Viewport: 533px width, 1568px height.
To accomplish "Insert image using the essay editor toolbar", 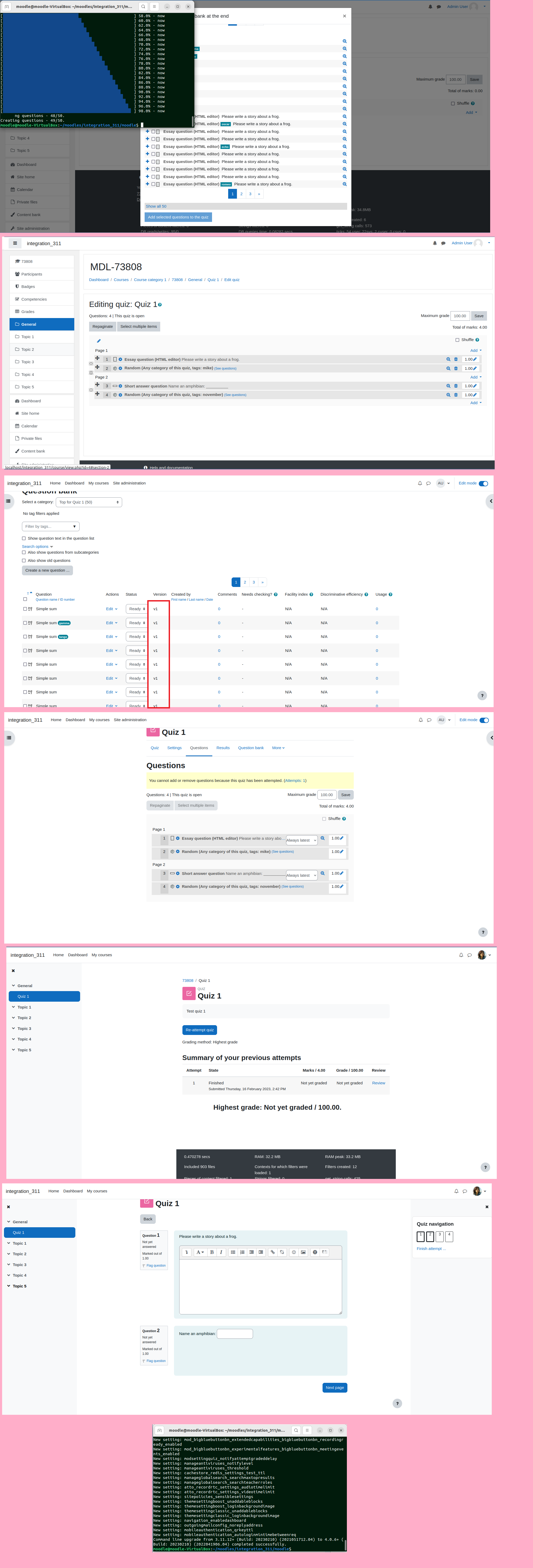I will tap(303, 1252).
